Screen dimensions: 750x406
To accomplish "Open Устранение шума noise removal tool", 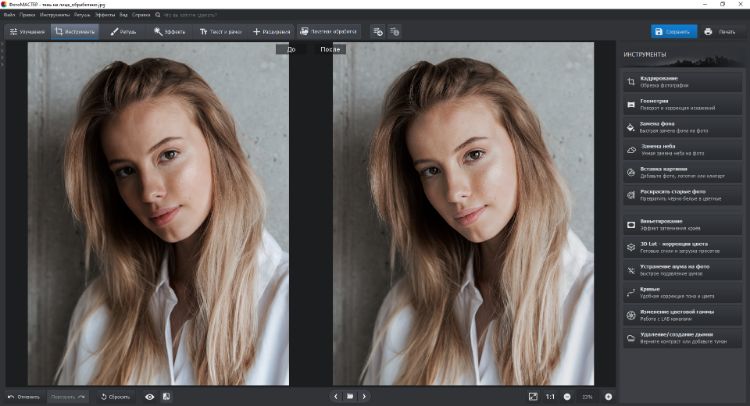I will point(683,270).
